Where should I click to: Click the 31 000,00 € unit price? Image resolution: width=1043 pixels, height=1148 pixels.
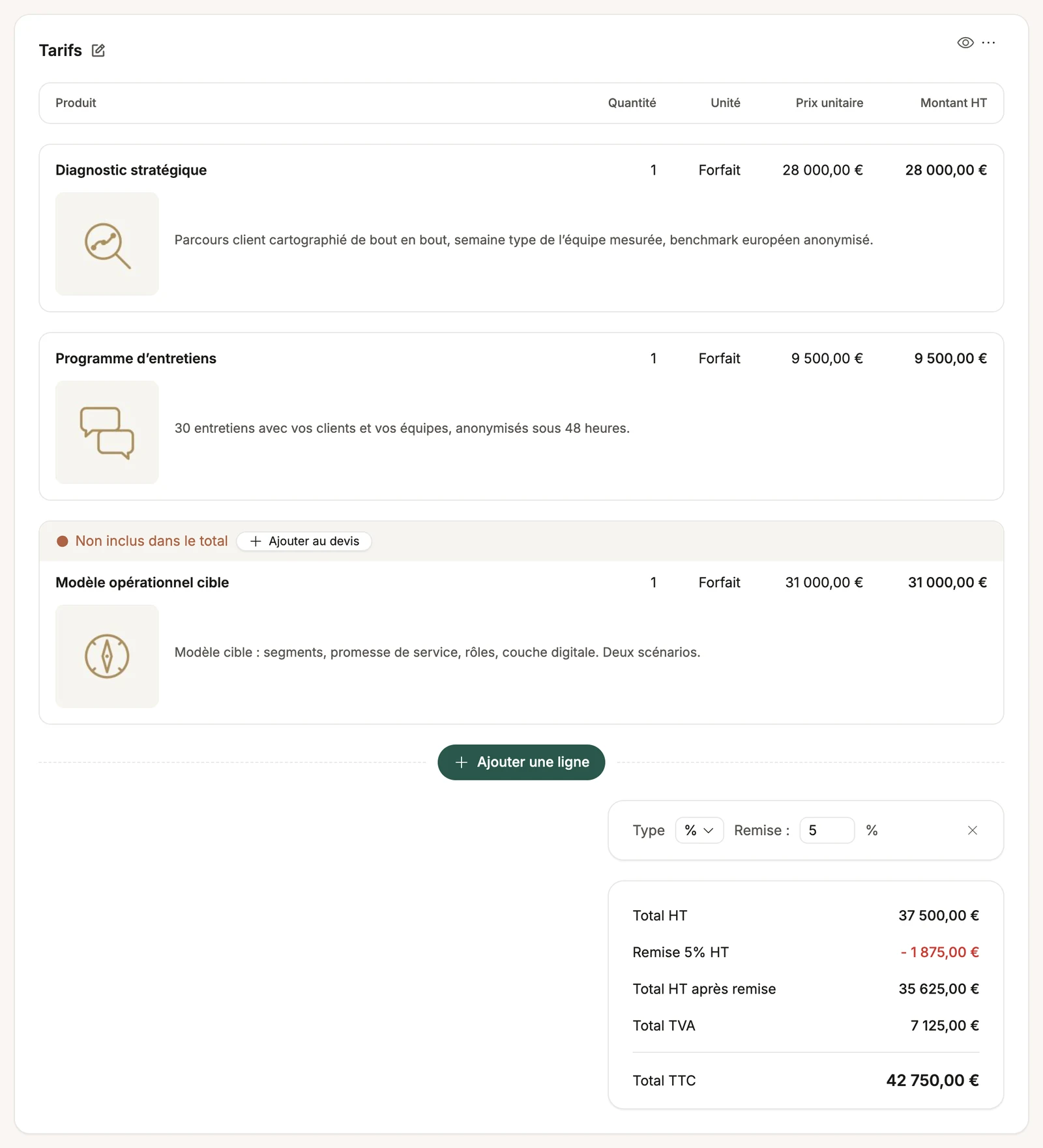tap(824, 583)
